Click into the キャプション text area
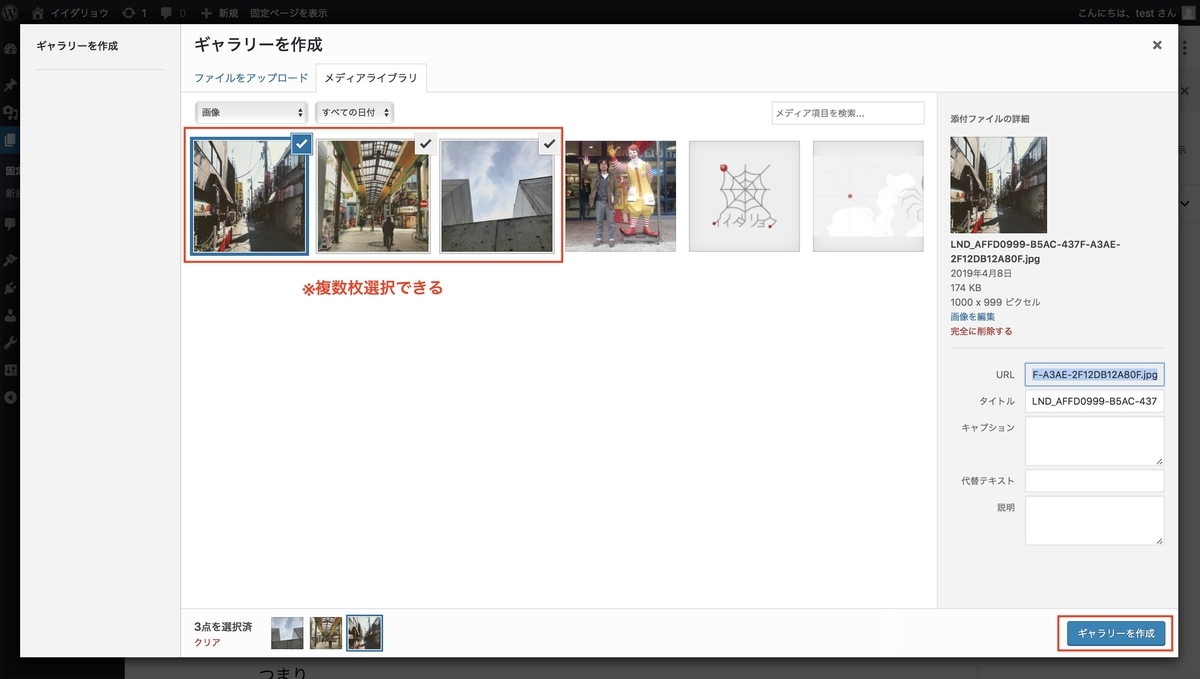 coord(1094,441)
